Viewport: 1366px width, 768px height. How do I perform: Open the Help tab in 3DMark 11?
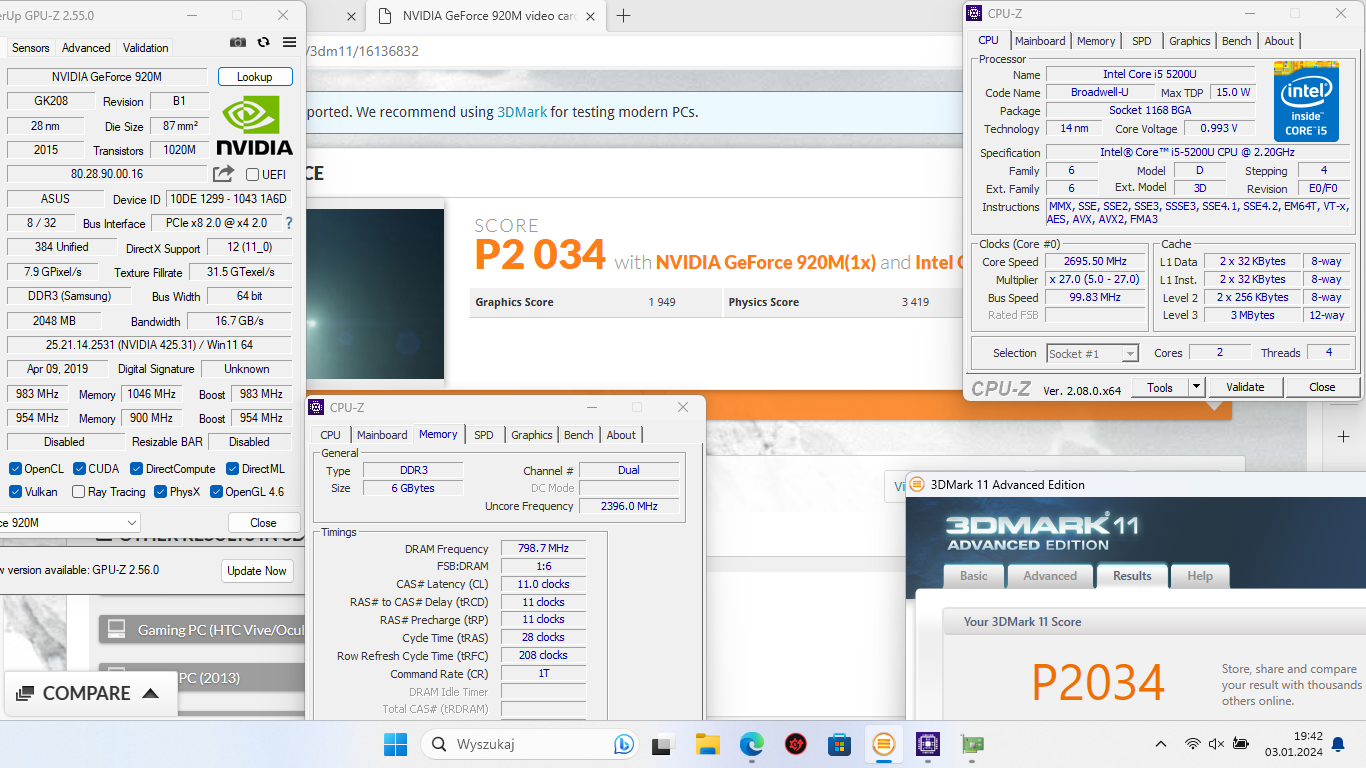coord(1200,576)
